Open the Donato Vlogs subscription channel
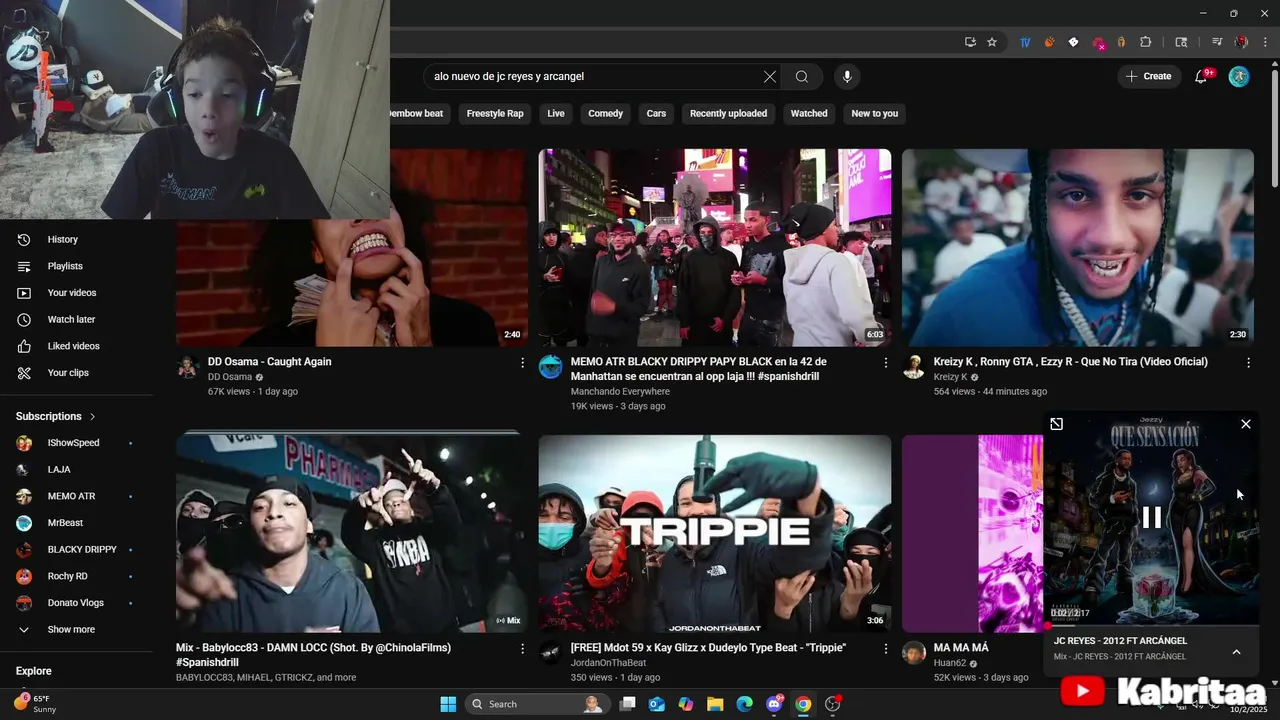The height and width of the screenshot is (720, 1280). 76,603
